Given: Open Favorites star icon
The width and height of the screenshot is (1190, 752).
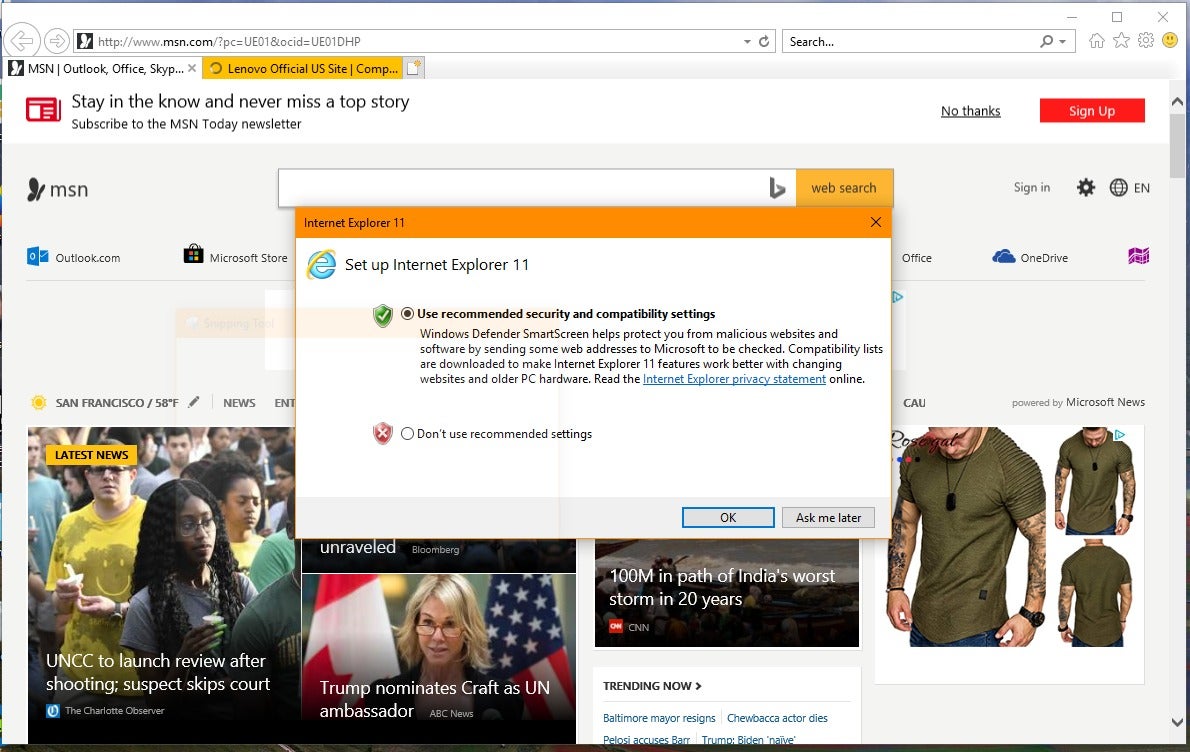Looking at the screenshot, I should point(1121,41).
